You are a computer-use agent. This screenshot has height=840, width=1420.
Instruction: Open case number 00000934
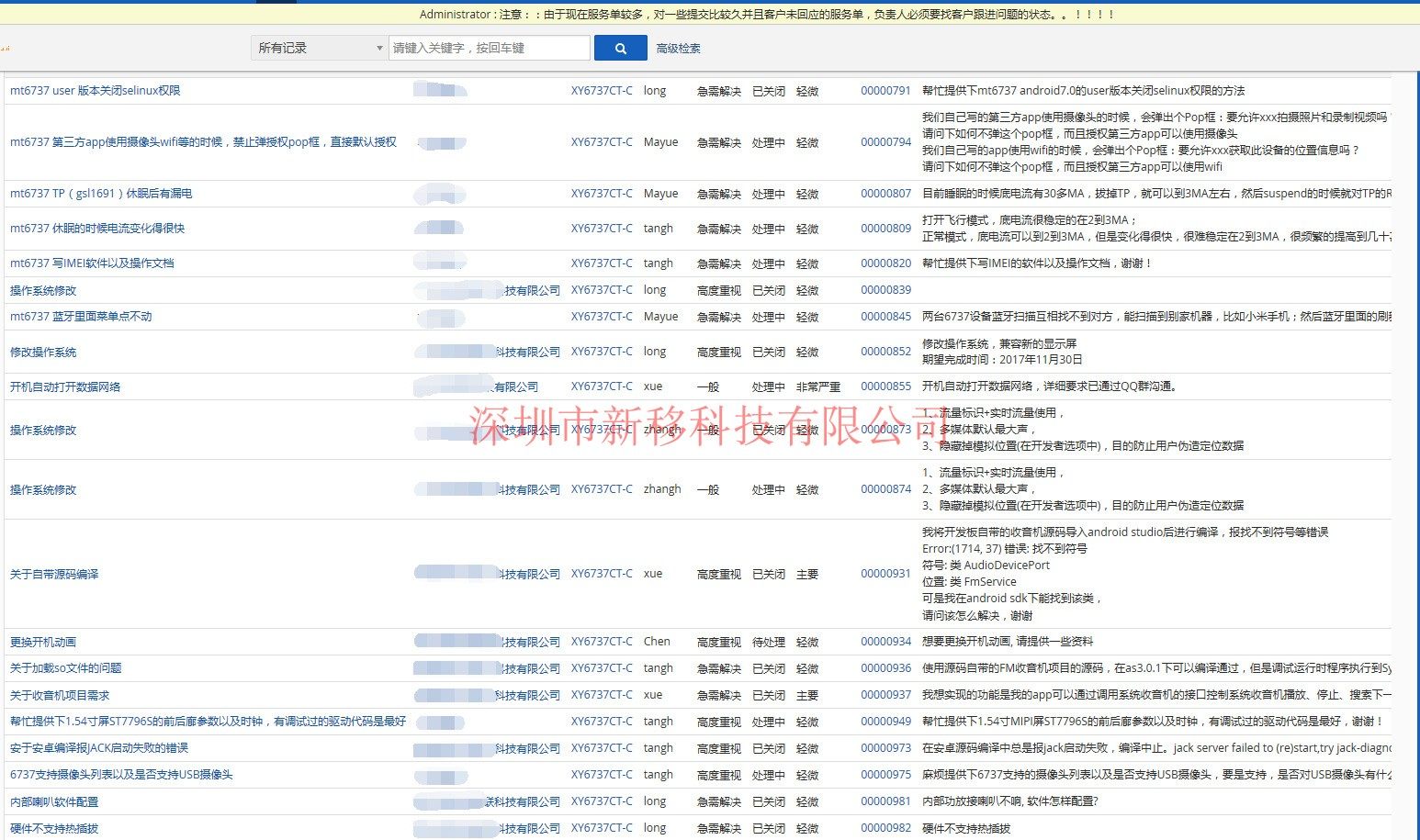(x=885, y=642)
